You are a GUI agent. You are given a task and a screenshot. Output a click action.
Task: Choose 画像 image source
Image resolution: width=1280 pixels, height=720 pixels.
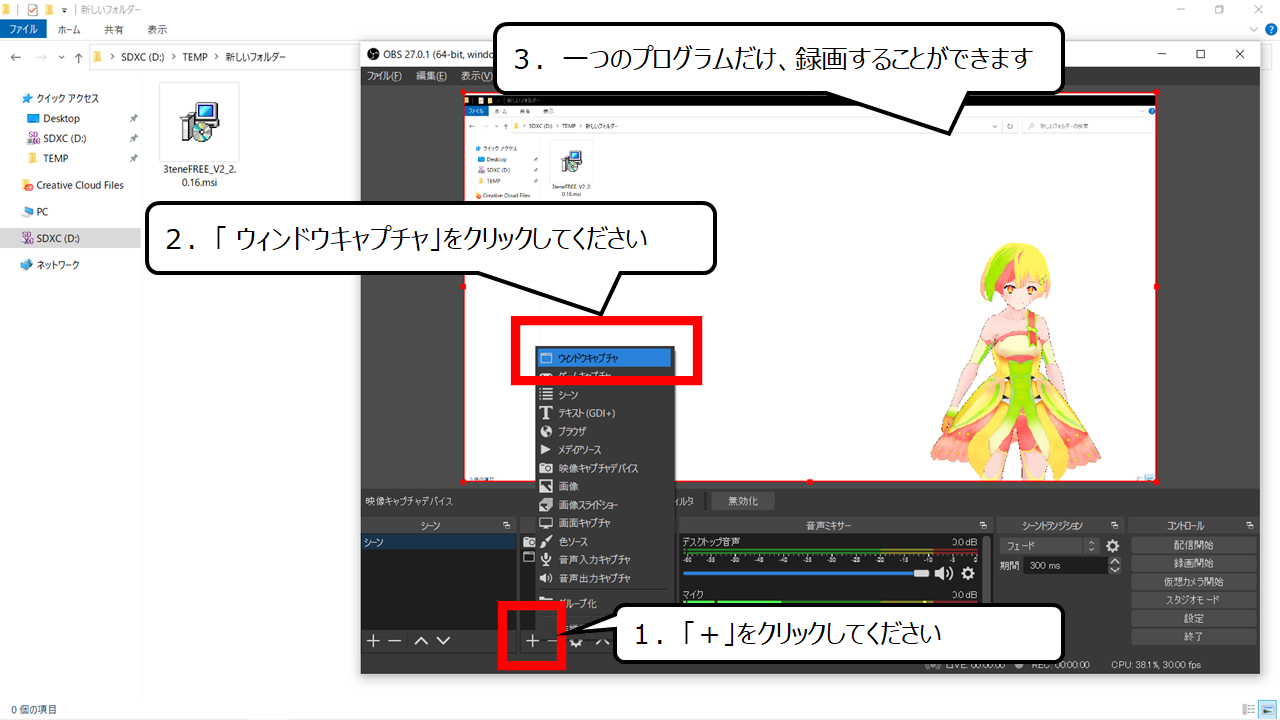(x=604, y=486)
